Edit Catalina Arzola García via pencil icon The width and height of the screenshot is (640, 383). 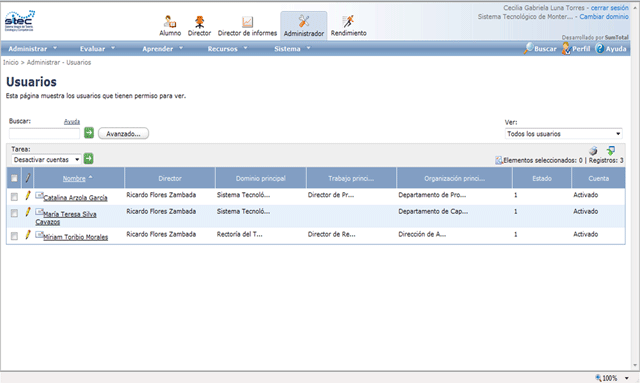[28, 195]
